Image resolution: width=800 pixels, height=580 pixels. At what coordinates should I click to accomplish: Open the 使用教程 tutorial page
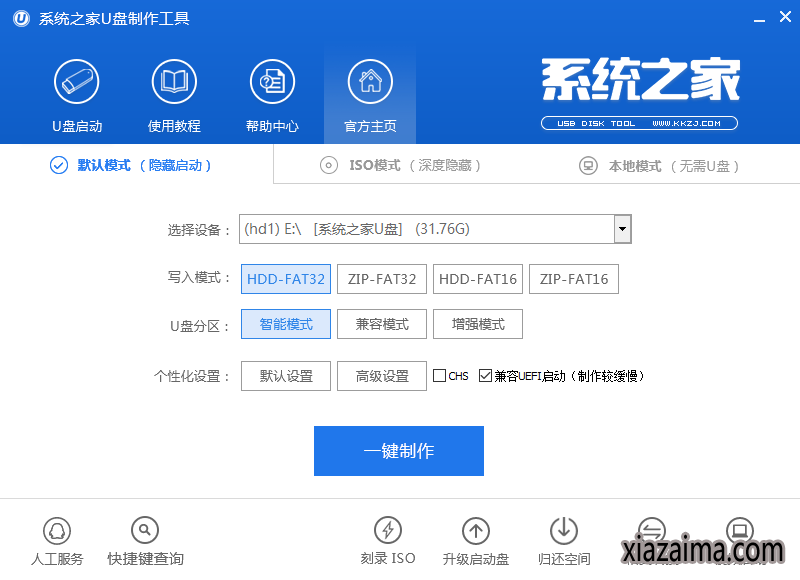point(174,96)
